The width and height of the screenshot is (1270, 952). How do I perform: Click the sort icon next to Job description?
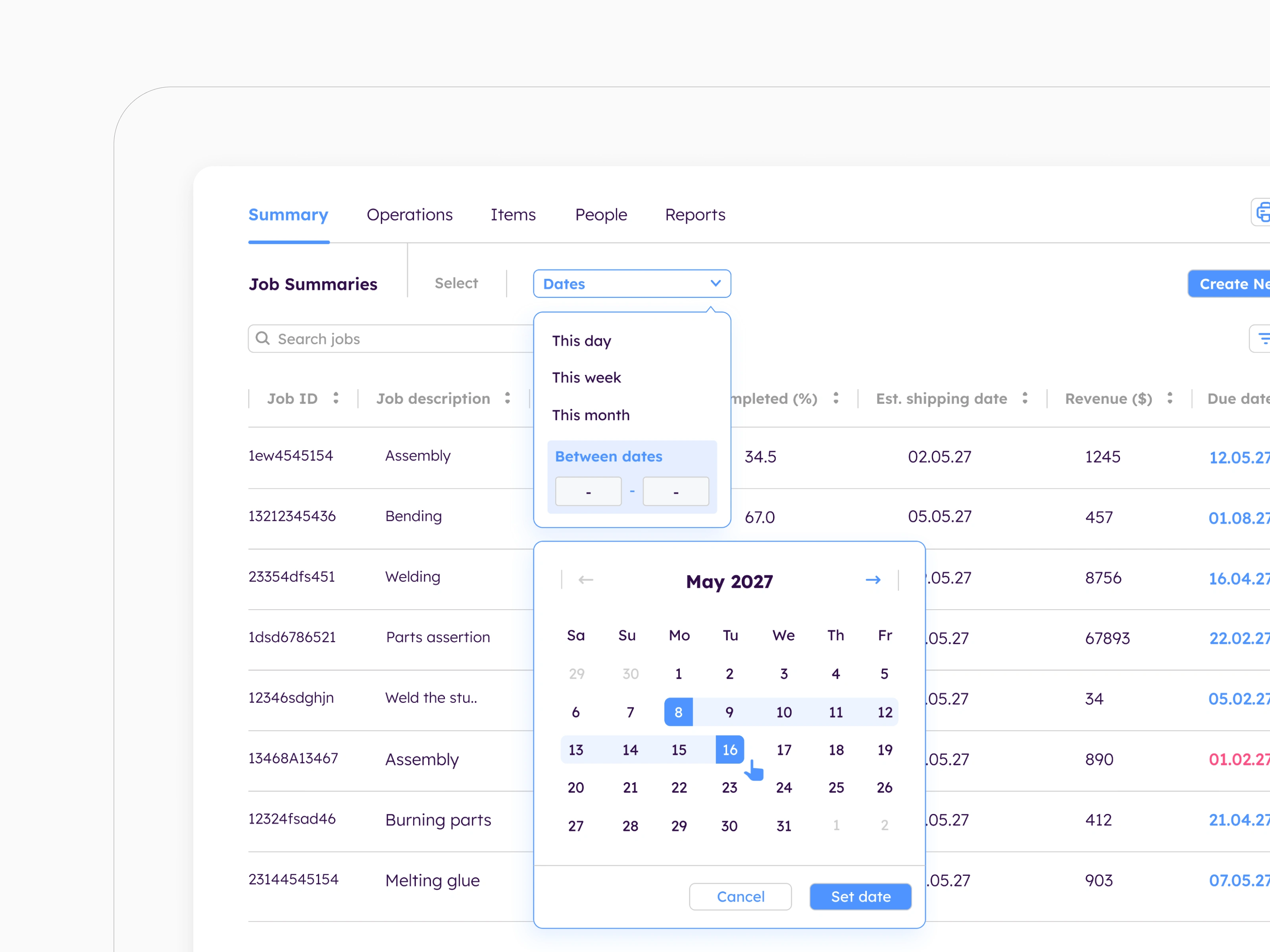pos(507,398)
